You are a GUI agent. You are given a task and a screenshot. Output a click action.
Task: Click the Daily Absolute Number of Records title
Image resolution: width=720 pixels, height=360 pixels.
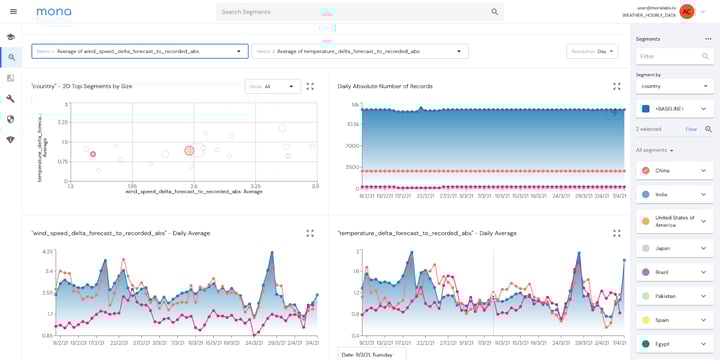point(385,86)
